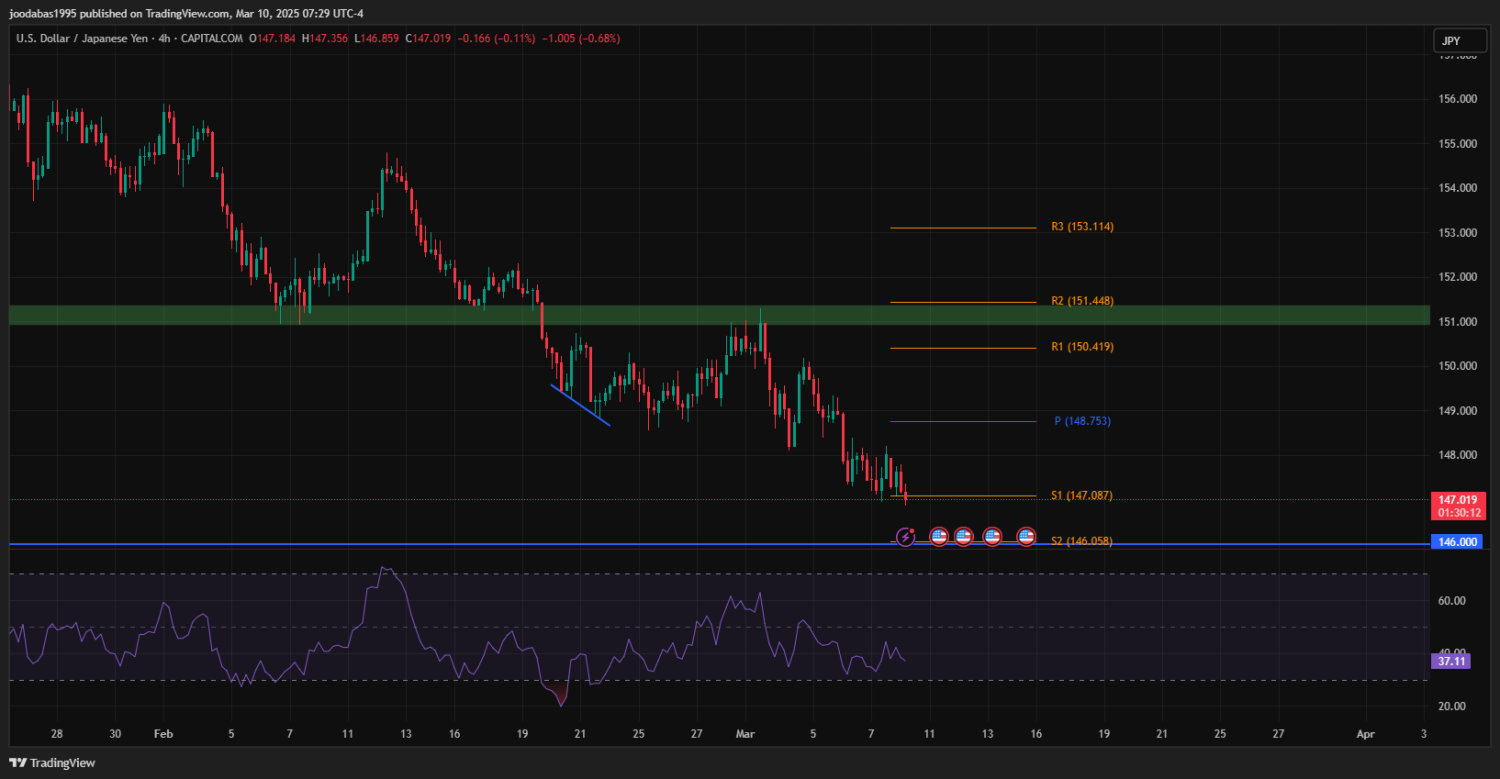Click the R3 (153.114) pivot label

tap(1082, 227)
